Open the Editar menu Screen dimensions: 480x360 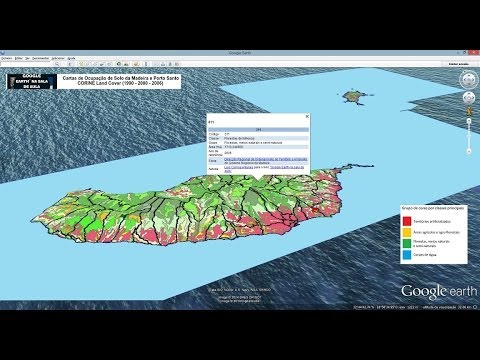(19, 58)
